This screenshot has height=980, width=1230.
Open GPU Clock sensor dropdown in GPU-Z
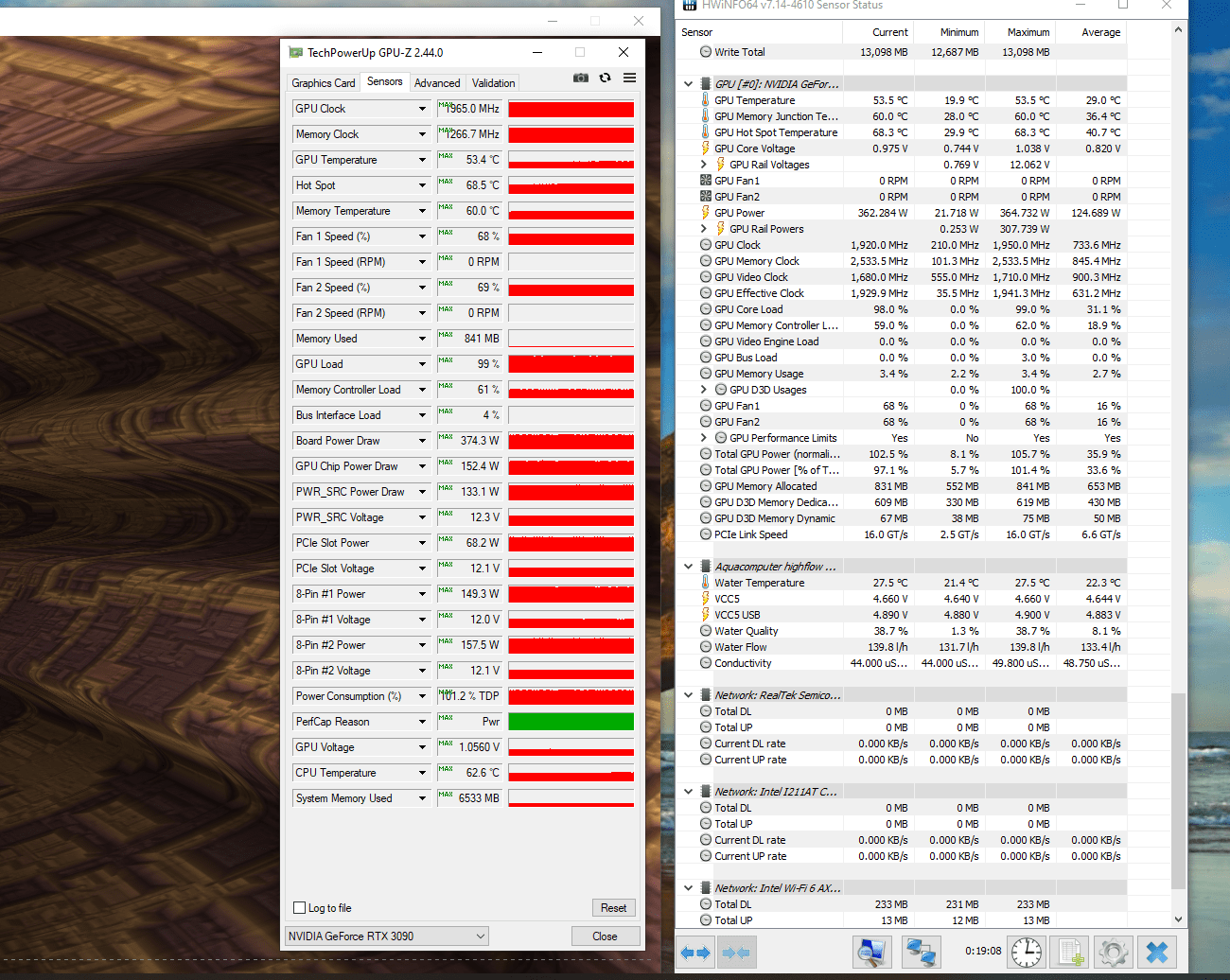[422, 109]
